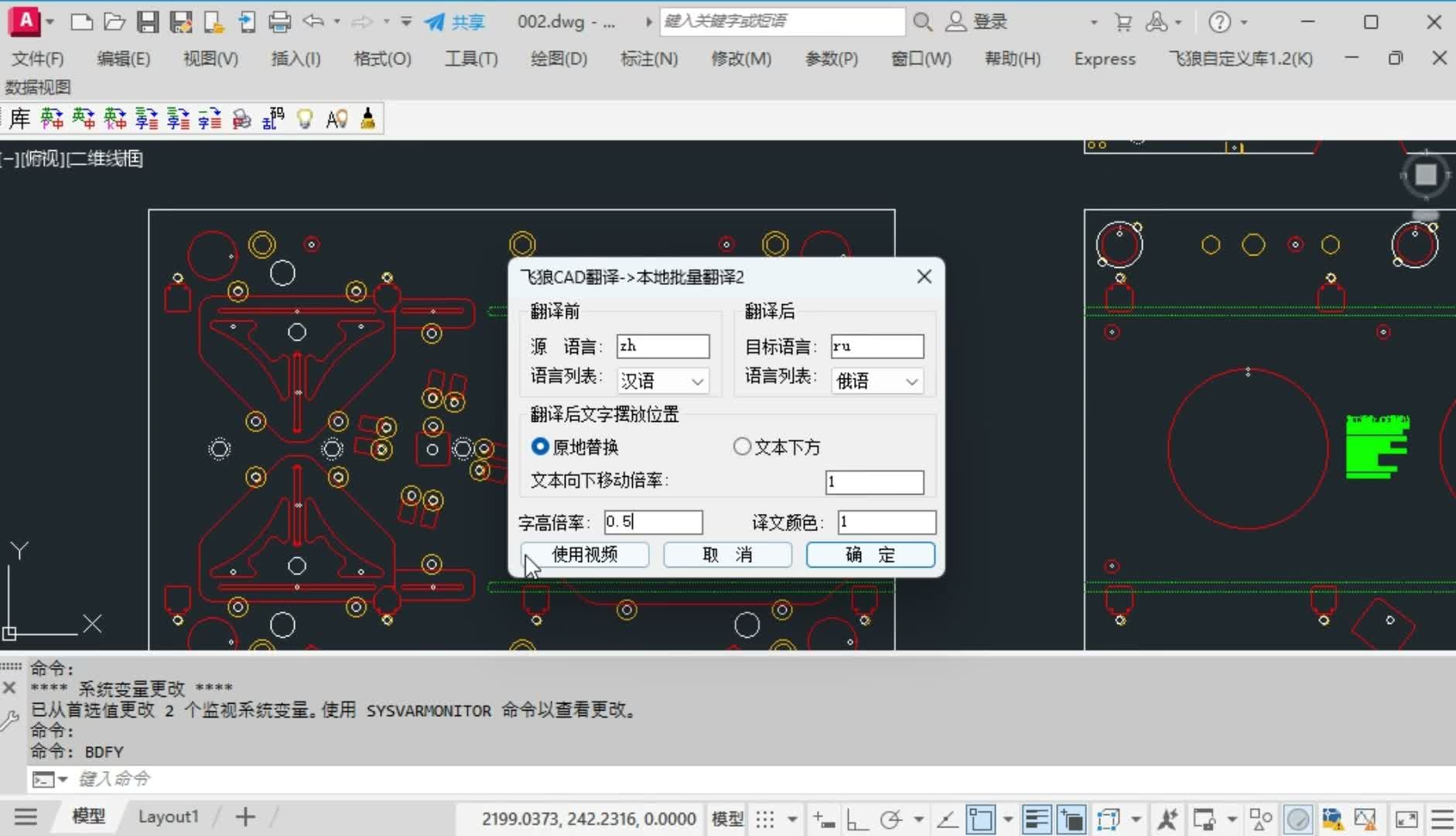Open the status bar customization menu

click(1442, 819)
